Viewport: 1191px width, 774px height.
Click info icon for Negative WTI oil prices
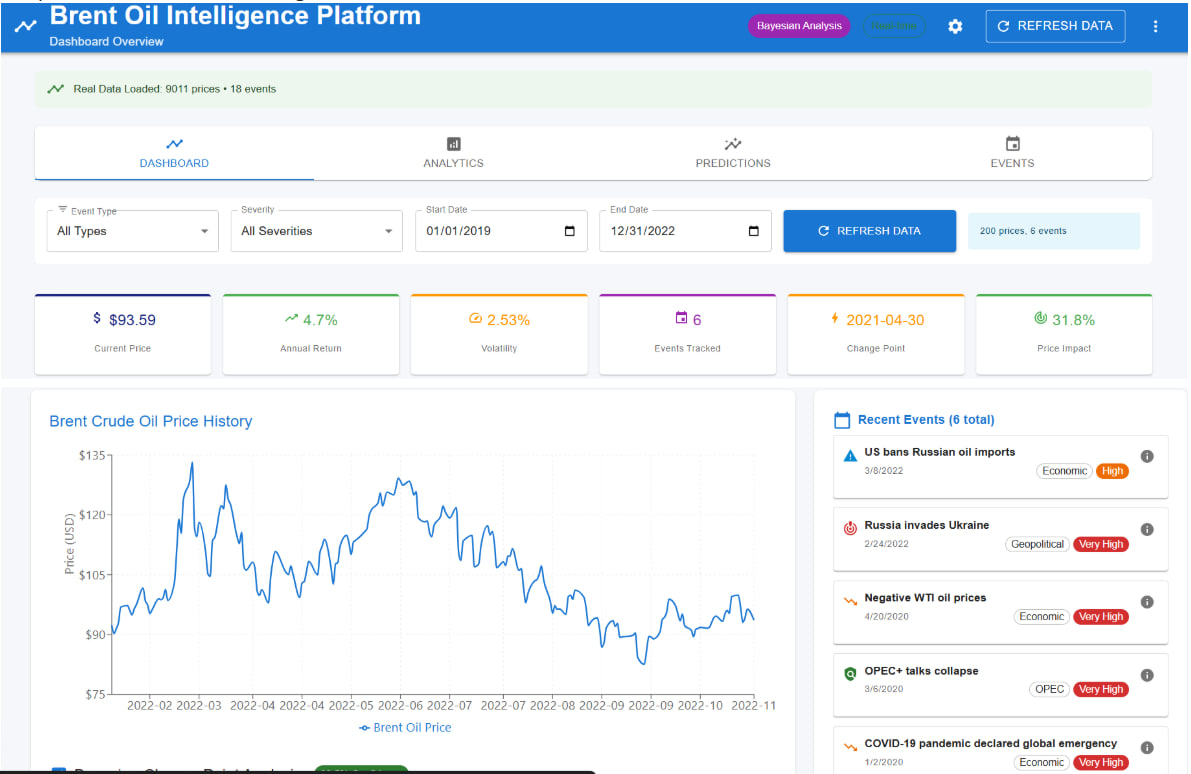1147,602
